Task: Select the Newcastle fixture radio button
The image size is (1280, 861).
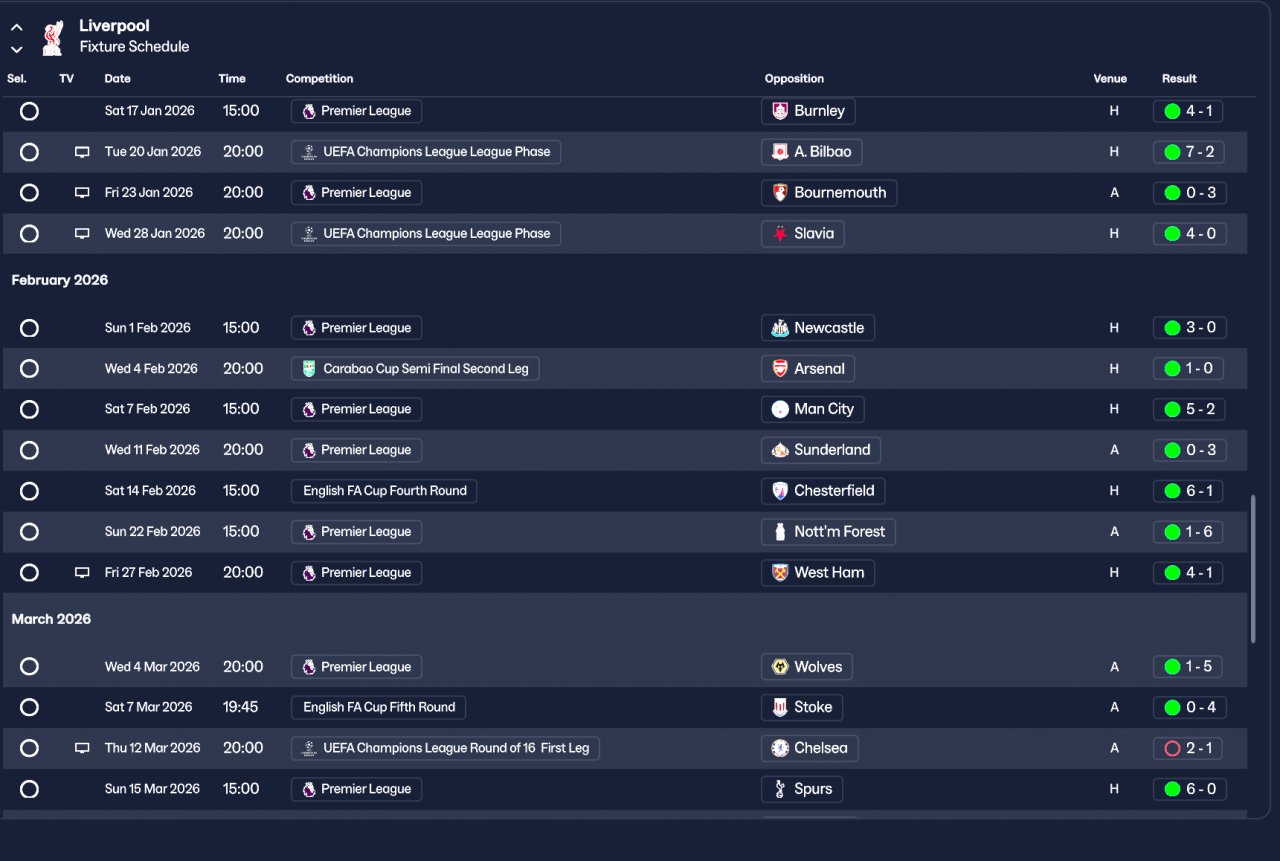Action: 29,328
